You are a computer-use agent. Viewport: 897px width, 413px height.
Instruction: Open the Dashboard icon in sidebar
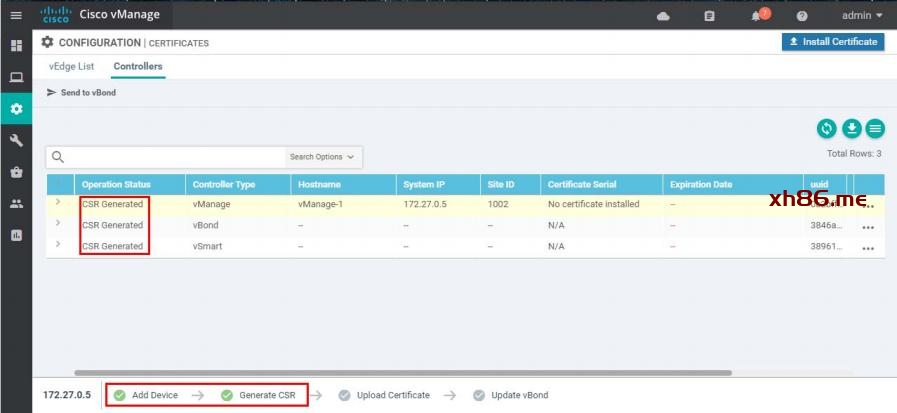pos(16,46)
